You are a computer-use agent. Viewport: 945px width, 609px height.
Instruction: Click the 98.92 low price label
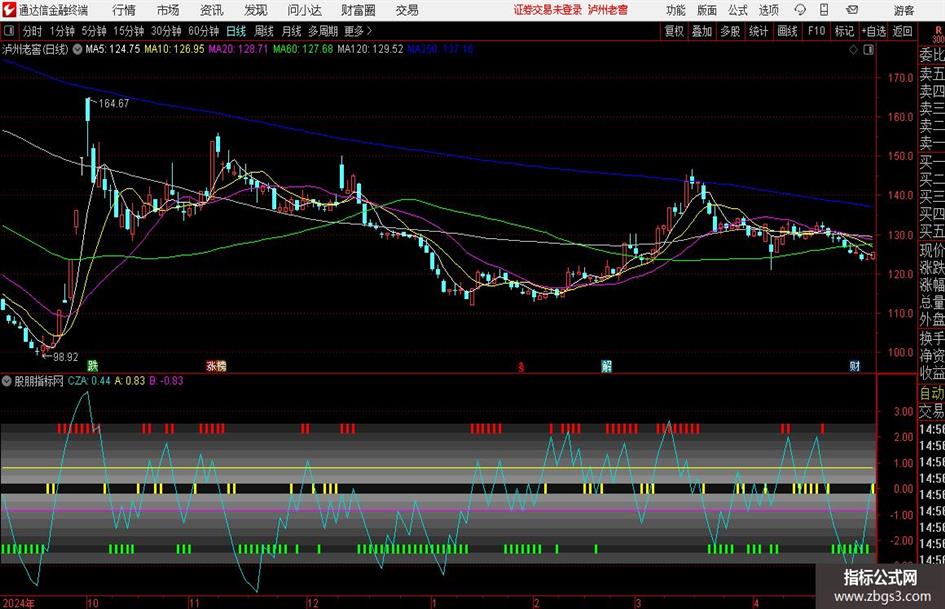(x=66, y=357)
